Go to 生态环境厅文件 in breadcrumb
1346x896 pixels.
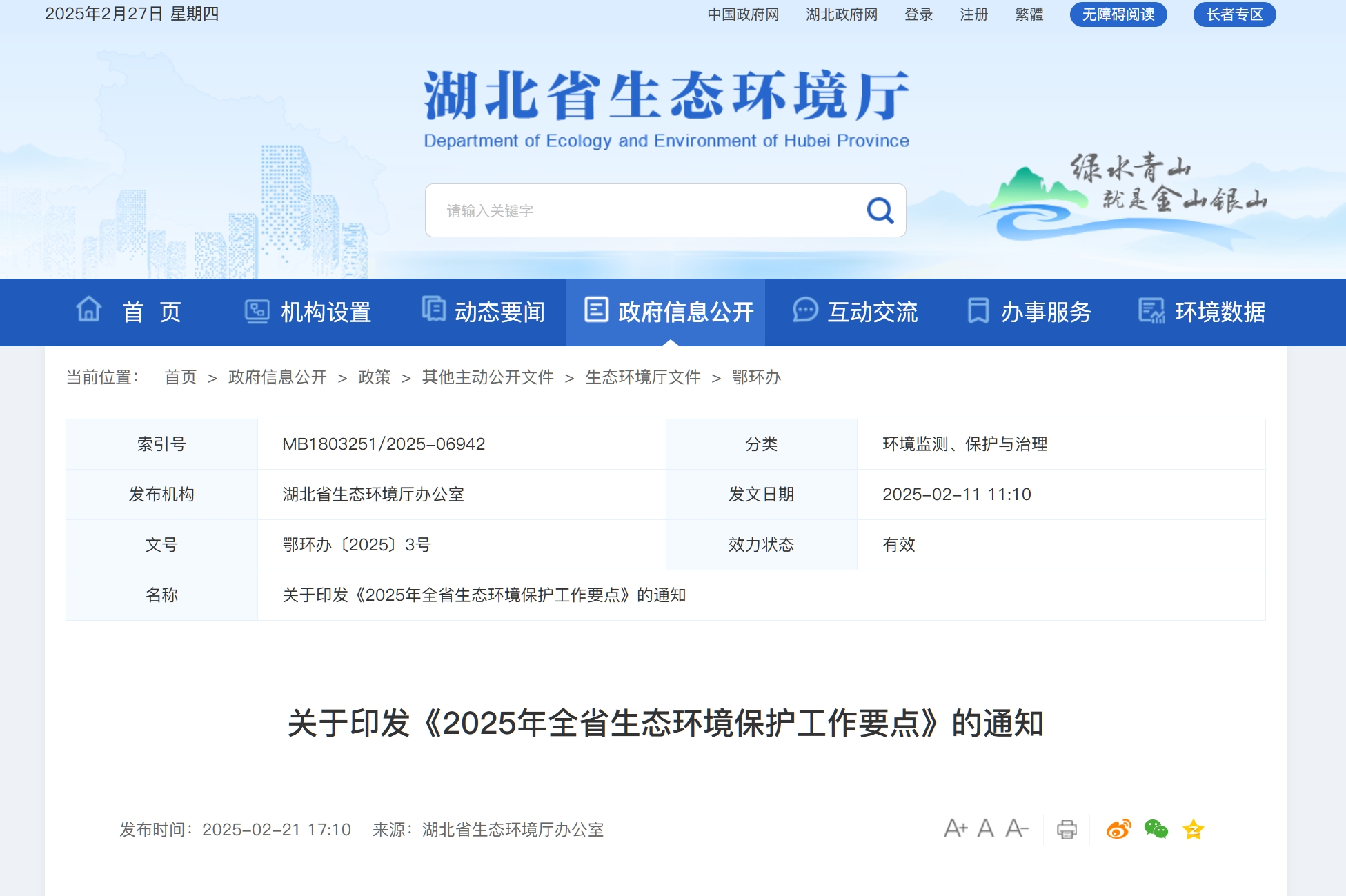(643, 377)
